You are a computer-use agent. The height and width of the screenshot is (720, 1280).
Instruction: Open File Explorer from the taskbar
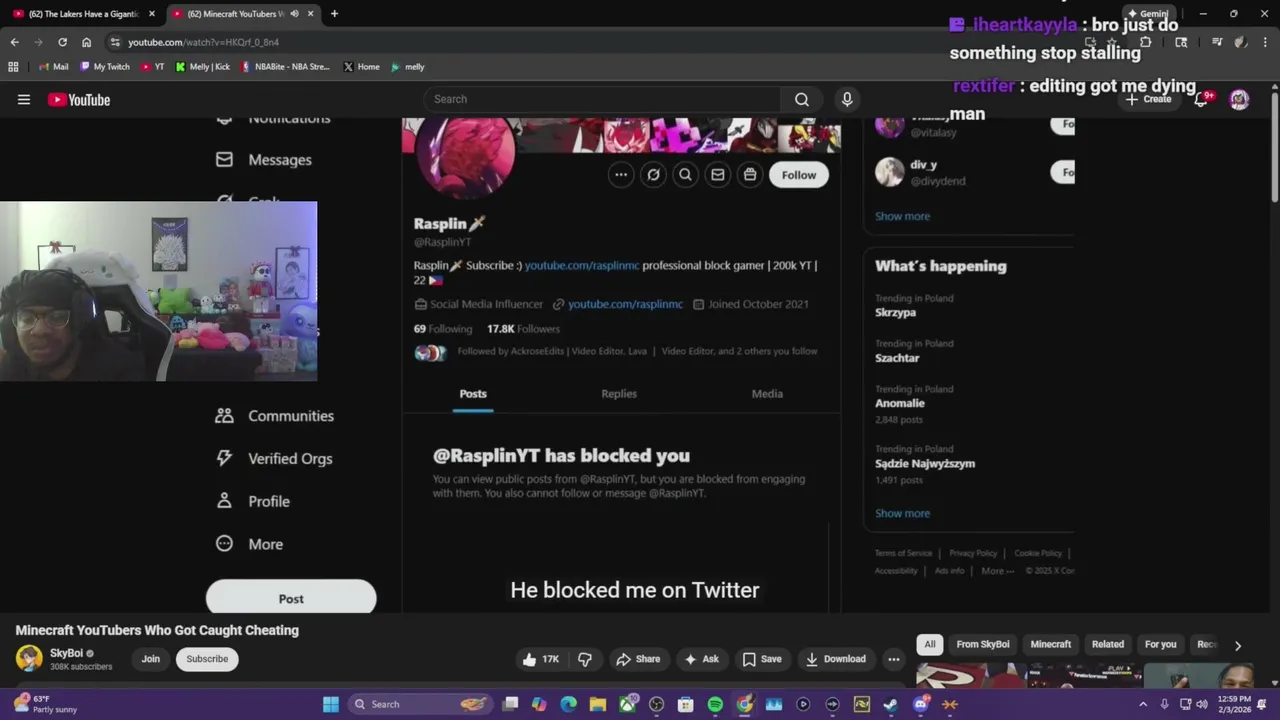click(x=598, y=704)
